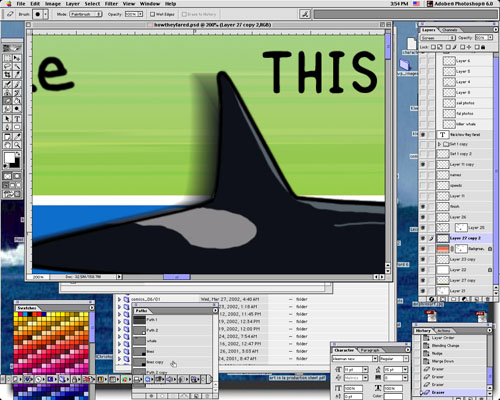
Task: Hide the Layer 22 eye icon
Action: [x=423, y=270]
